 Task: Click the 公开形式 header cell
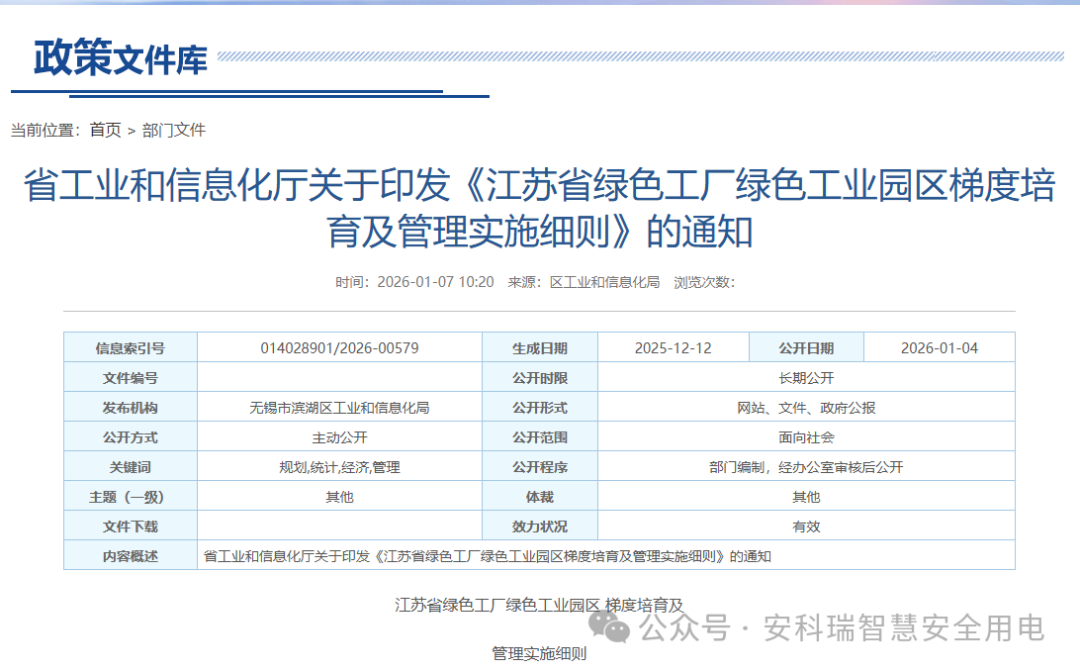pos(540,407)
